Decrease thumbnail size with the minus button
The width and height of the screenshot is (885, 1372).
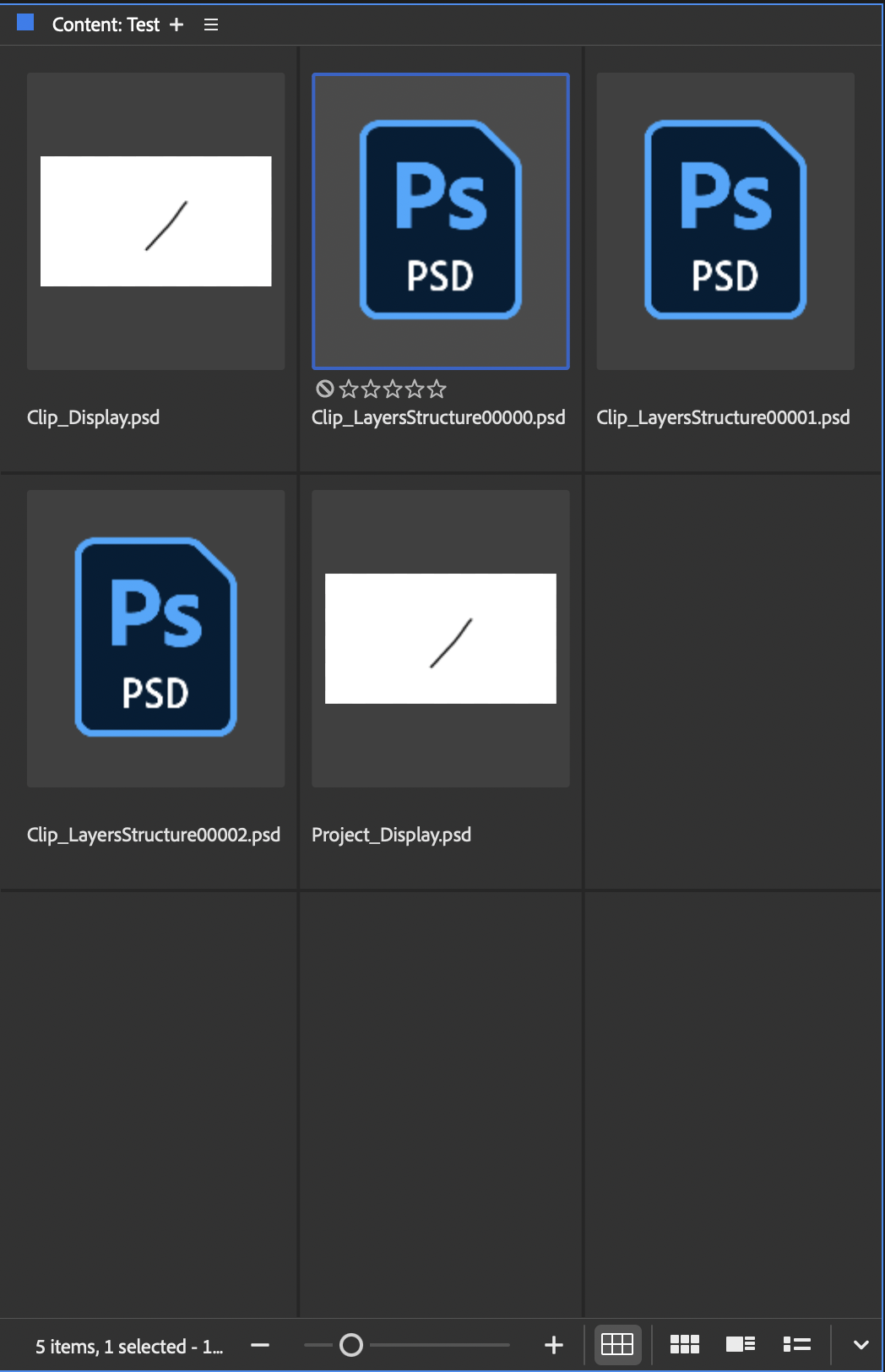click(260, 1345)
